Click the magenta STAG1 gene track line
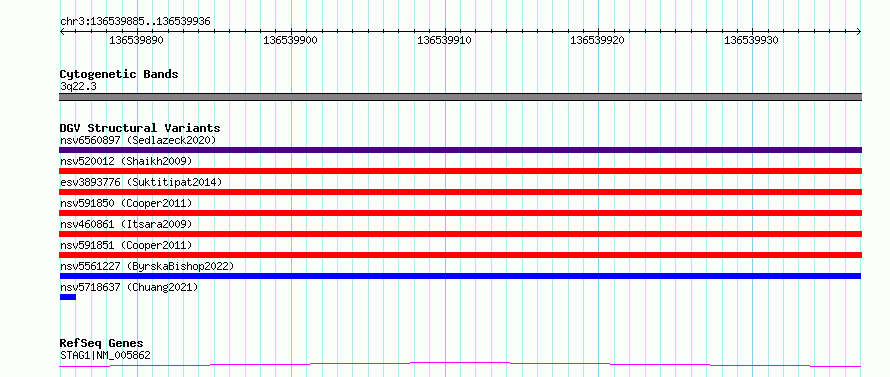Viewport: 890px width, 377px height. 460,365
